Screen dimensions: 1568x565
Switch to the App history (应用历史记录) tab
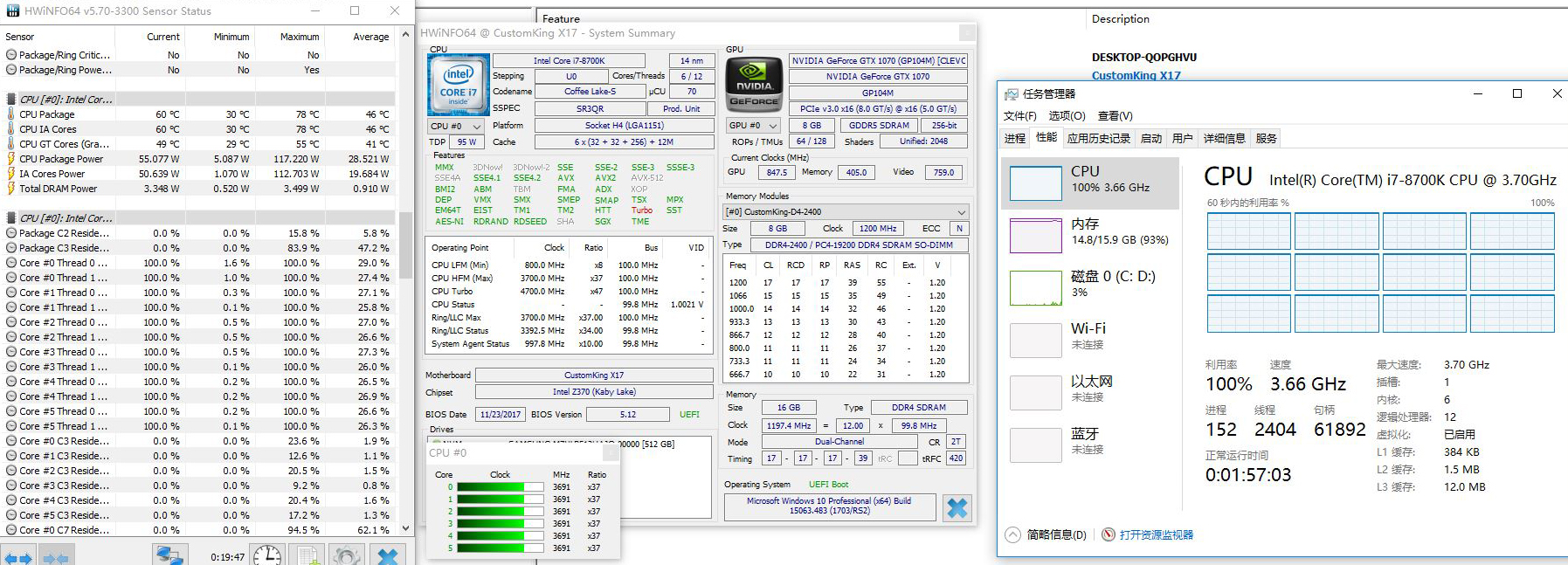[1098, 138]
